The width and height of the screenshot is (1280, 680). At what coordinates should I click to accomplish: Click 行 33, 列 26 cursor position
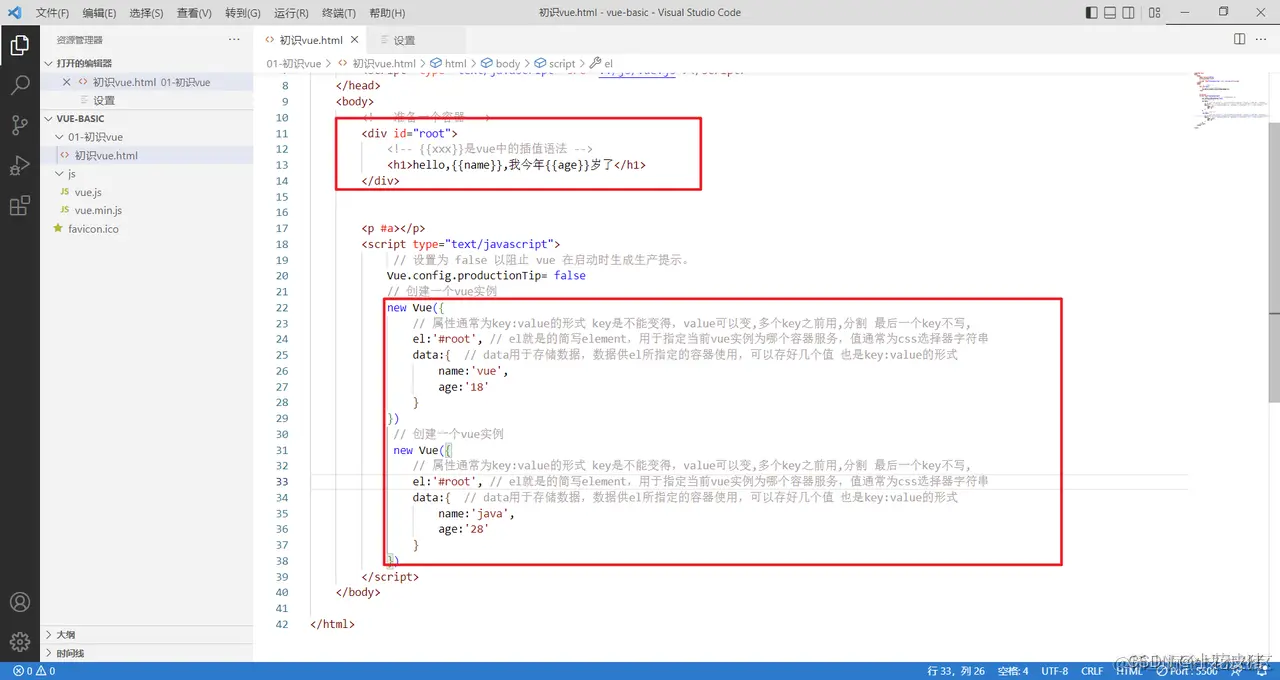[956, 671]
